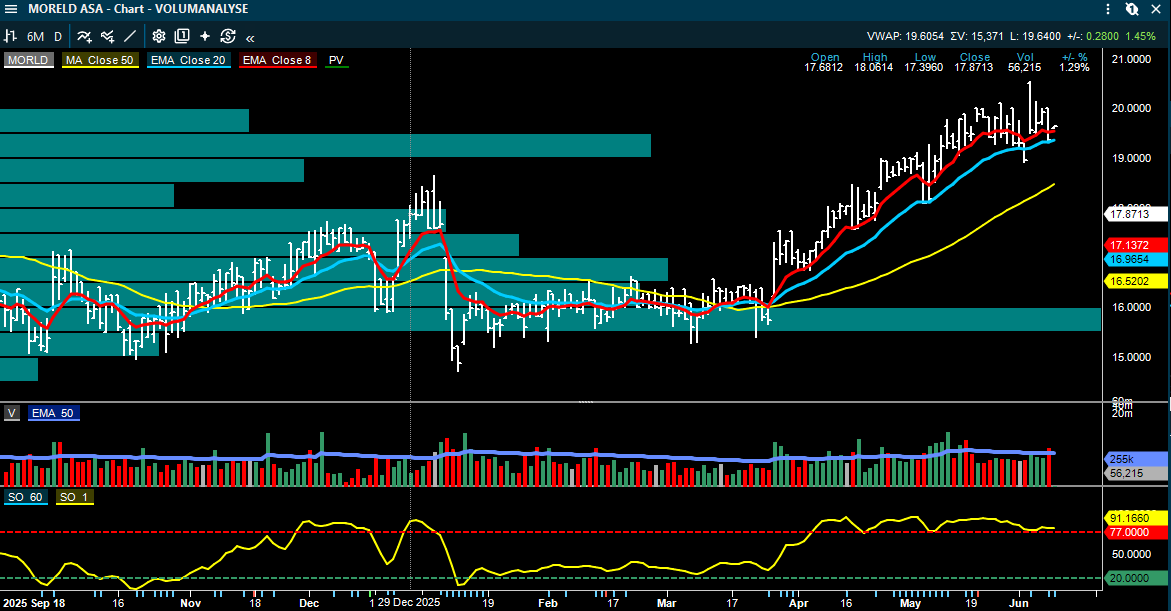1171x611 pixels.
Task: Toggle the EMA 50 volume legend
Action: (x=53, y=413)
